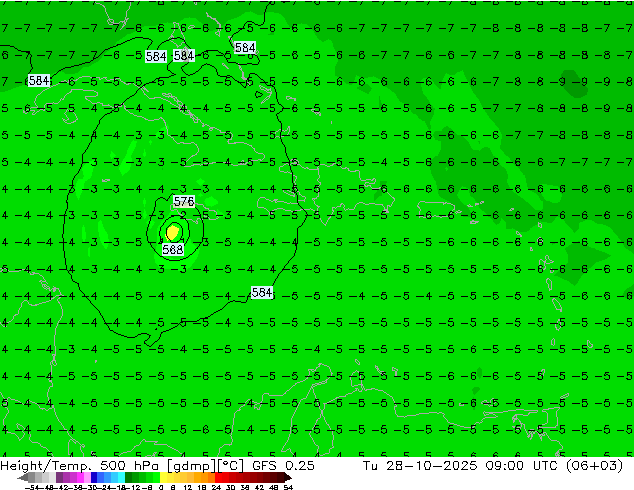Screen dimensions: 634x490
Task: Click the dark green swatch in the legend
Action: [129, 477]
